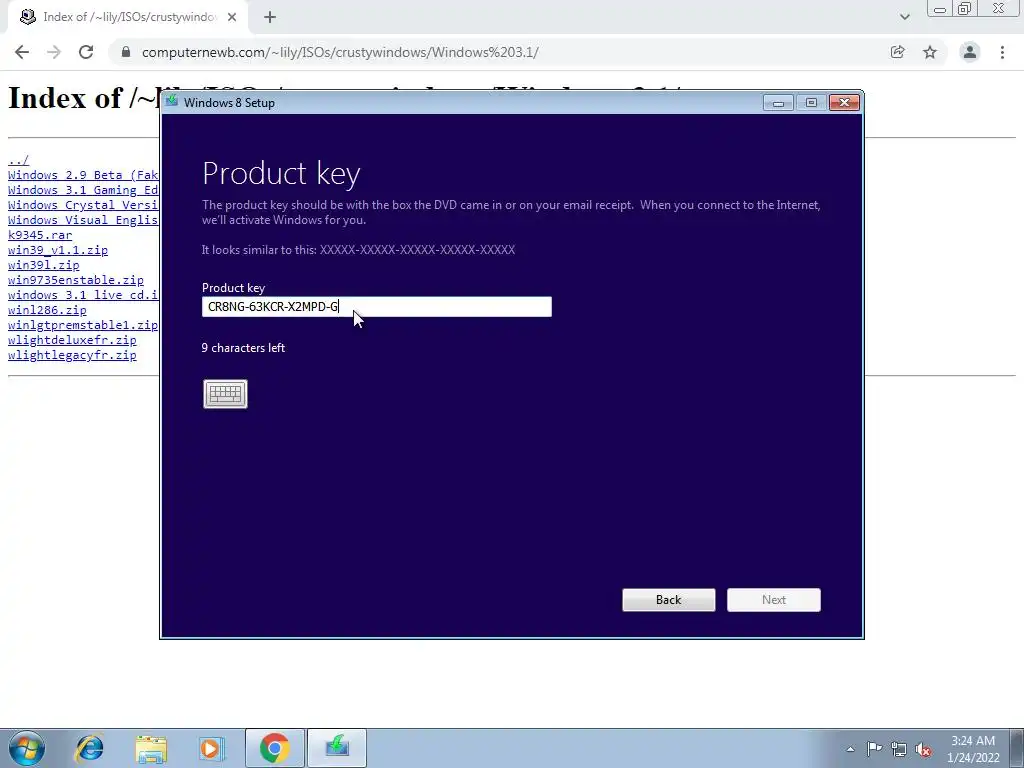Close the Index of tab
Viewport: 1024px width, 768px height.
(232, 17)
